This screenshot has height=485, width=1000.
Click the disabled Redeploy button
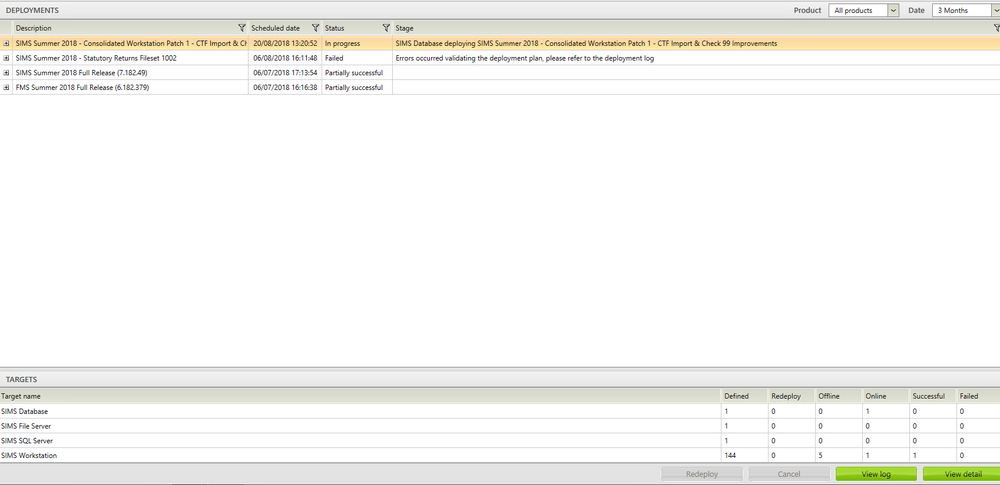coord(702,474)
